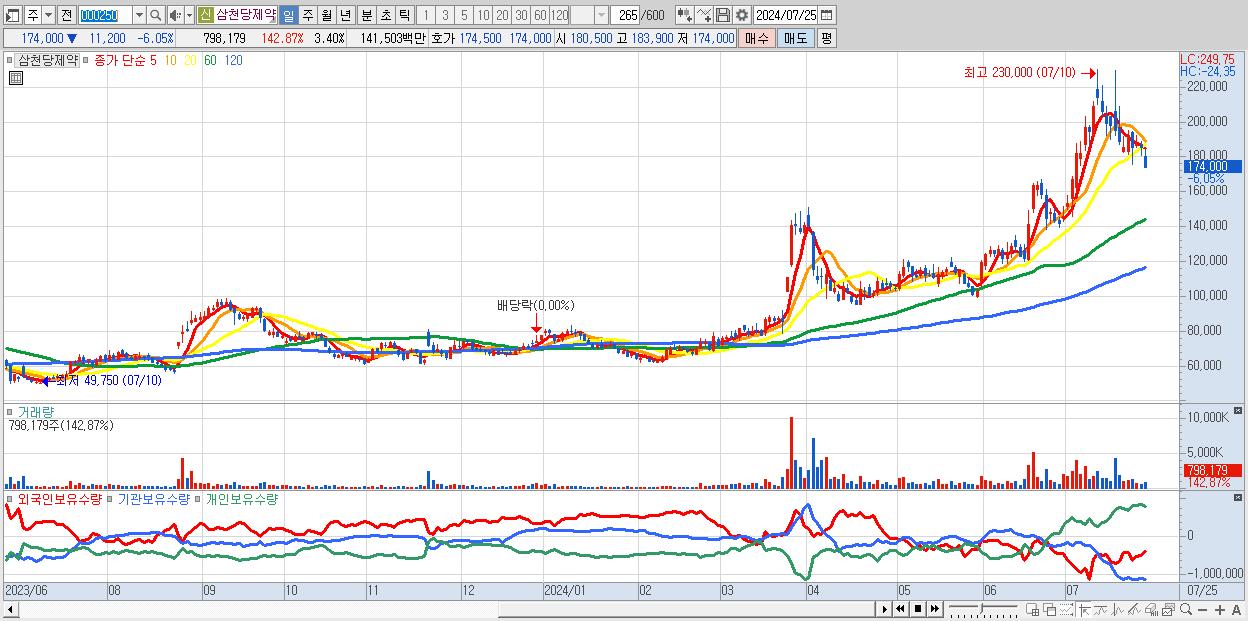
Task: Toggle the speaker sound icon
Action: tap(175, 15)
